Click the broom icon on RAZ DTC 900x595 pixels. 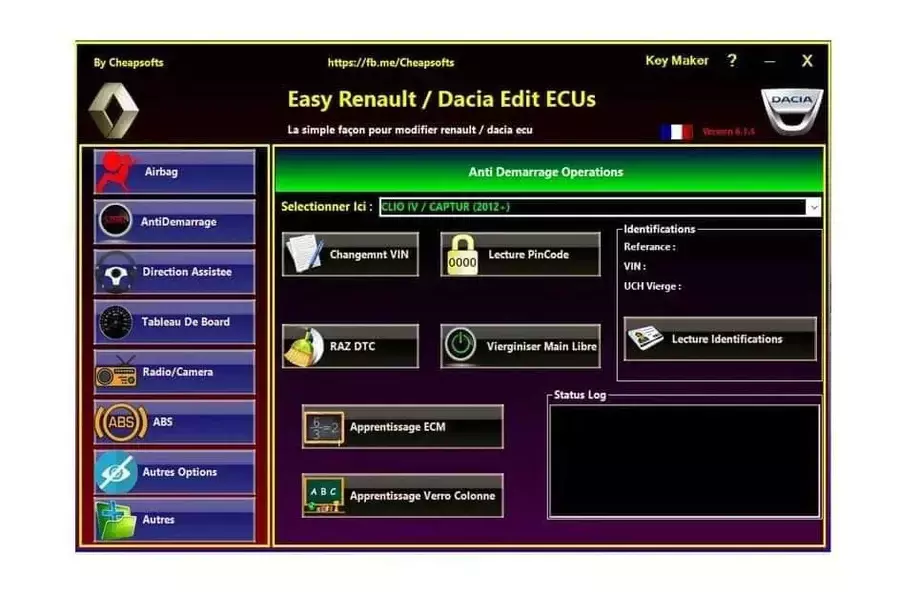[304, 347]
